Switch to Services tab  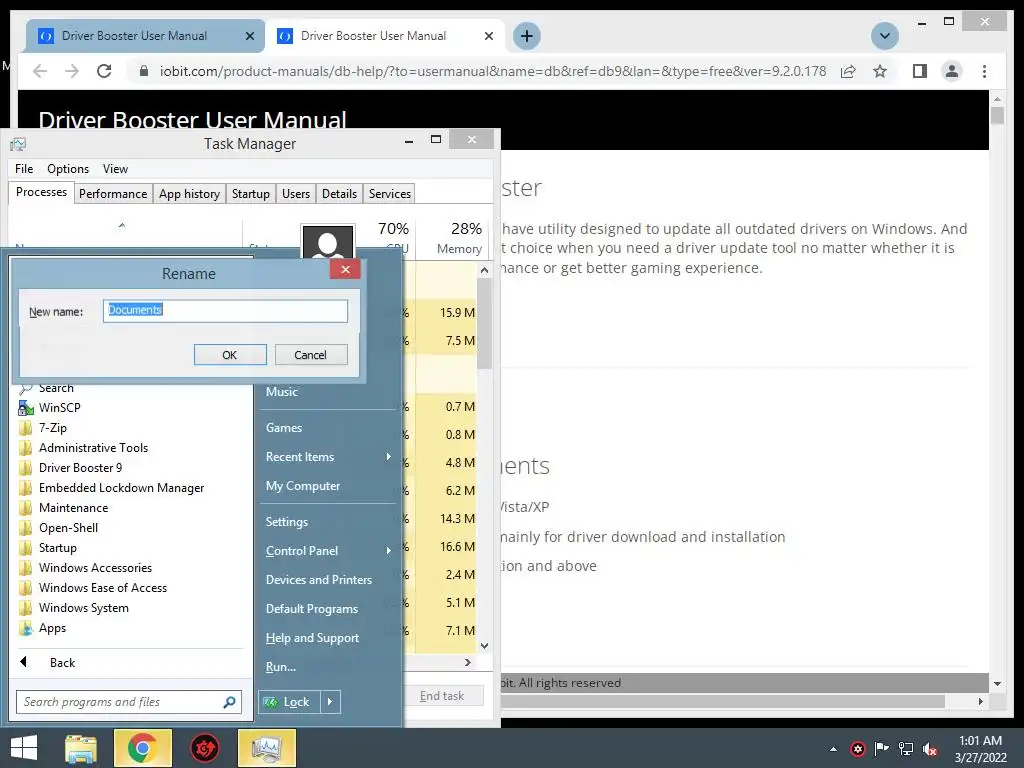[390, 194]
